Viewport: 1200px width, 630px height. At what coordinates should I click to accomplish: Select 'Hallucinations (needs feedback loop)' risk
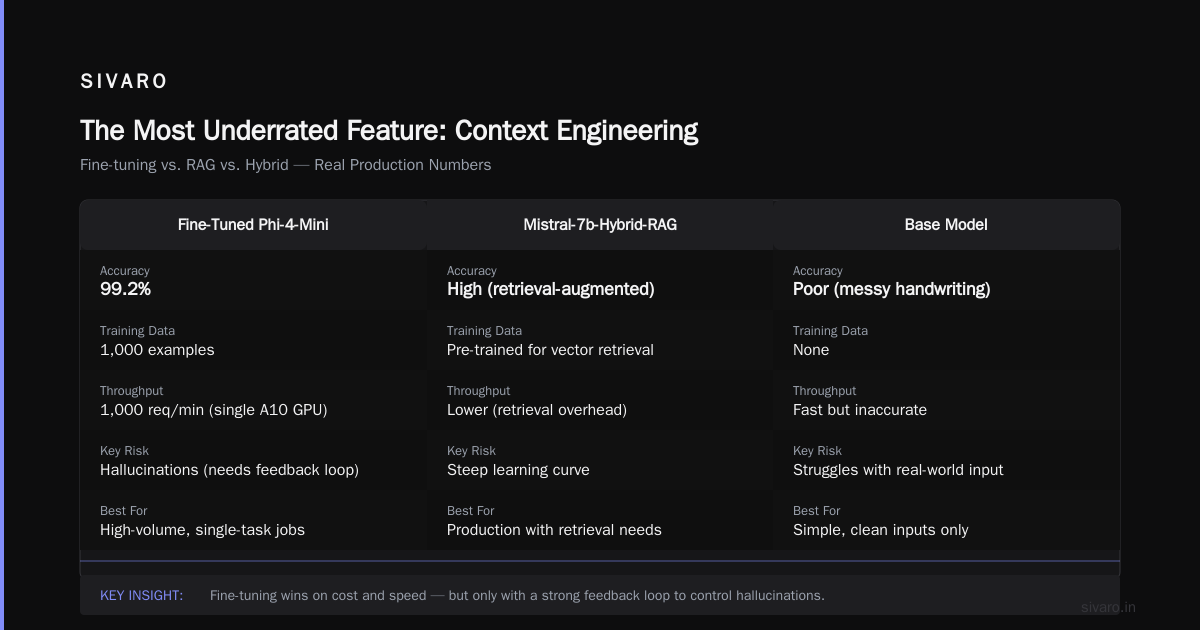click(x=229, y=470)
